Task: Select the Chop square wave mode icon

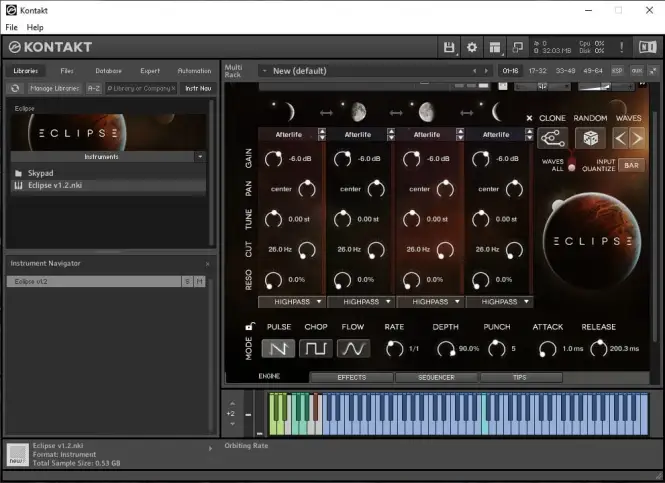Action: pos(316,349)
